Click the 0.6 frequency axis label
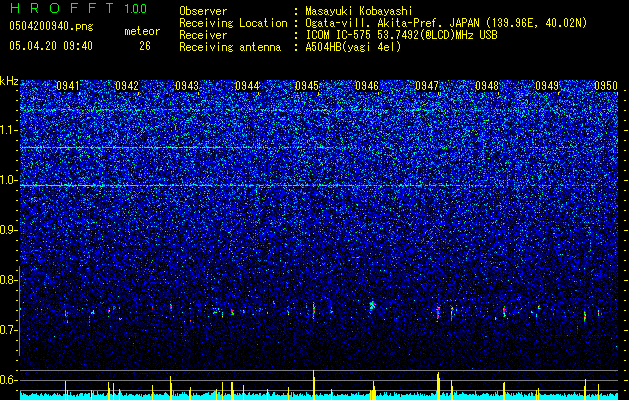629x400 pixels. click(8, 380)
